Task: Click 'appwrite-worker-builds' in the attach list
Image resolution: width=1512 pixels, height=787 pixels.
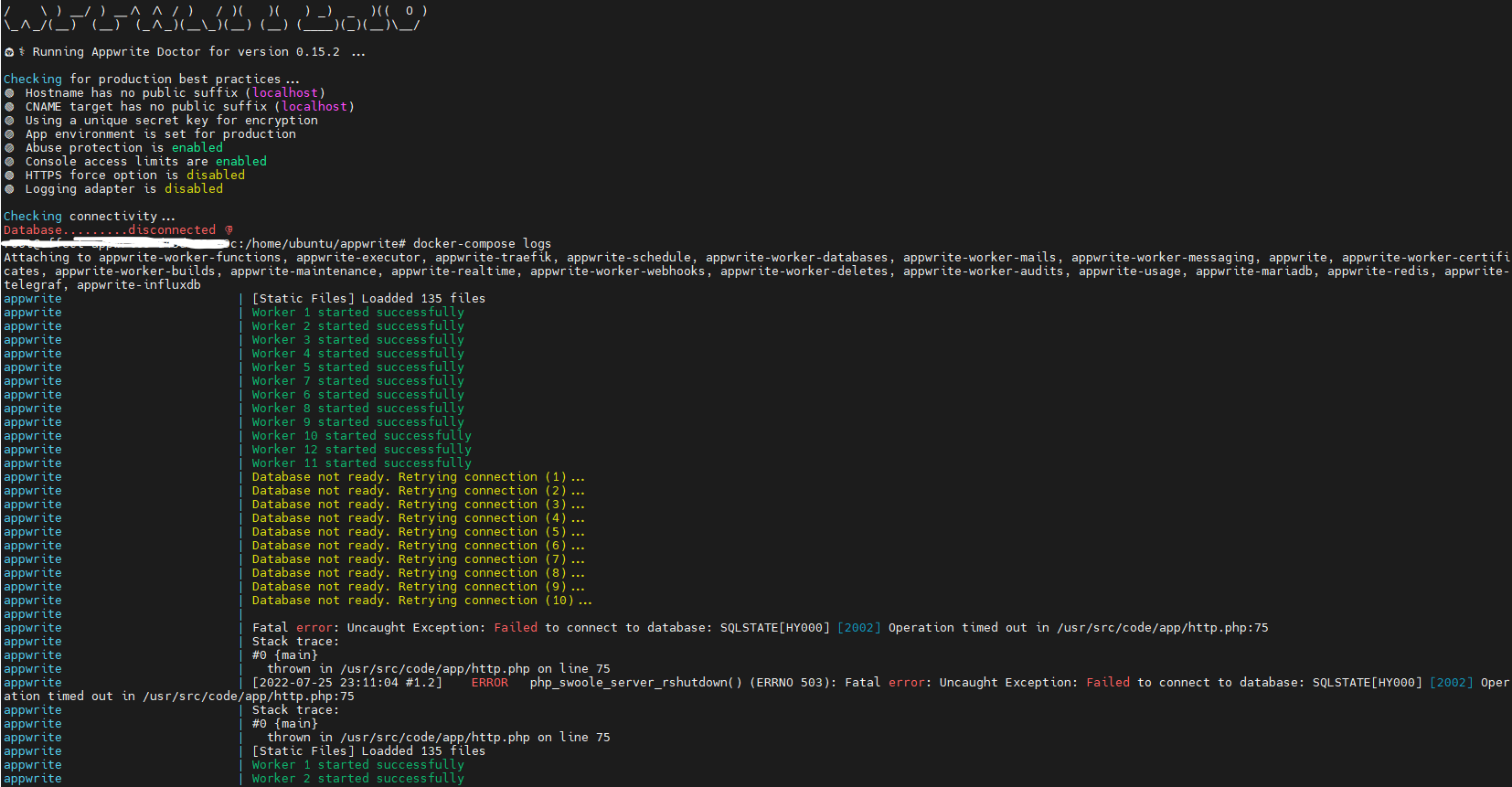Action: [x=135, y=271]
